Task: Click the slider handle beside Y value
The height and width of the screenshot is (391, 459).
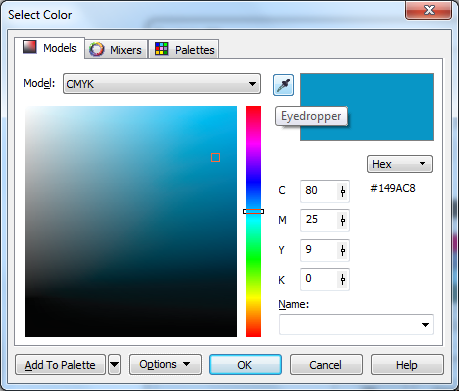Action: pos(343,250)
